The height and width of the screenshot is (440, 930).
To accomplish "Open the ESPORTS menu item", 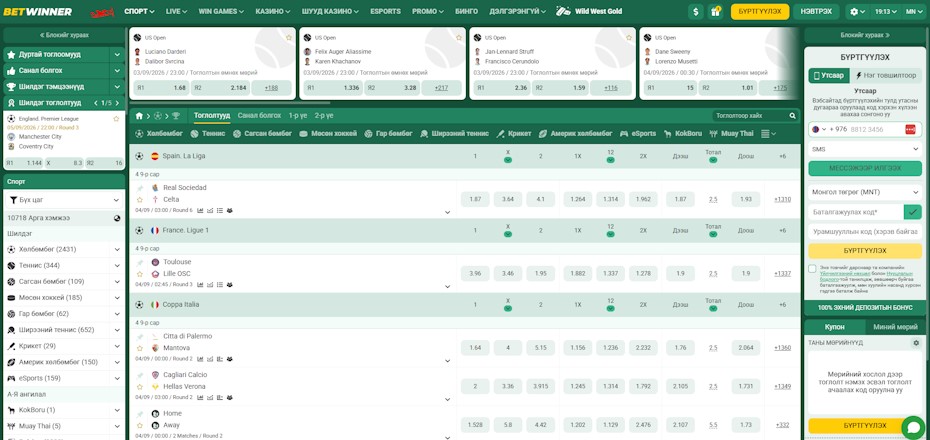I will (385, 11).
